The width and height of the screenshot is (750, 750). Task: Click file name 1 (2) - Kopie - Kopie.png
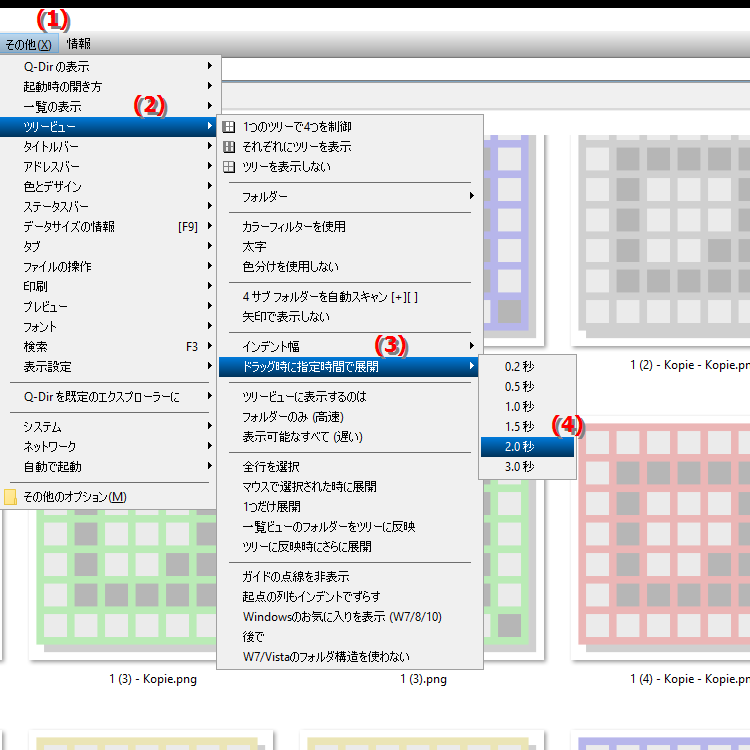click(x=690, y=365)
